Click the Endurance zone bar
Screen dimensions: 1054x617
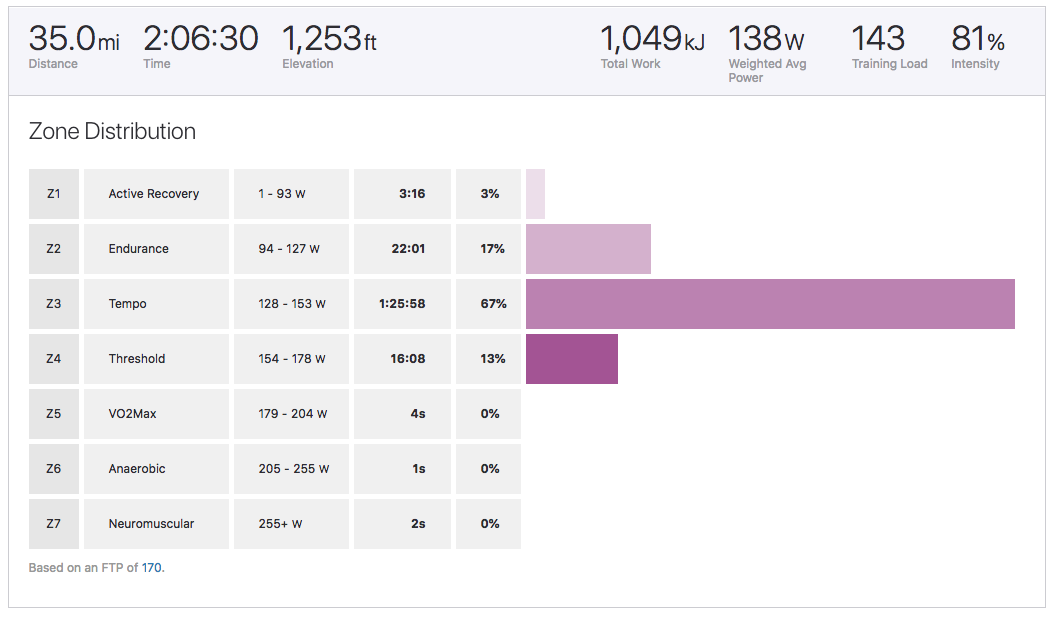click(588, 249)
